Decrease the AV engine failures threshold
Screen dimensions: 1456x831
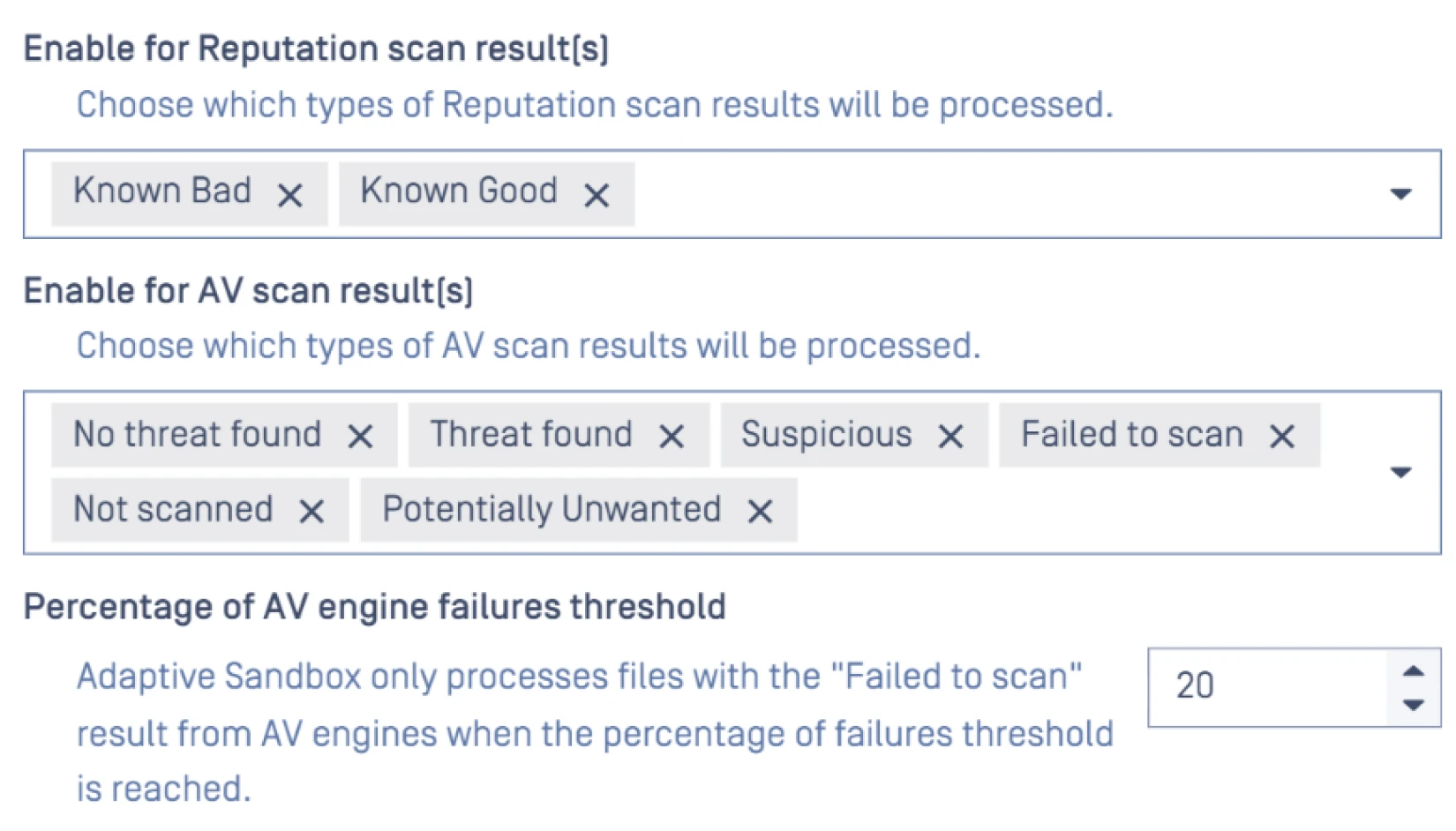[1414, 705]
